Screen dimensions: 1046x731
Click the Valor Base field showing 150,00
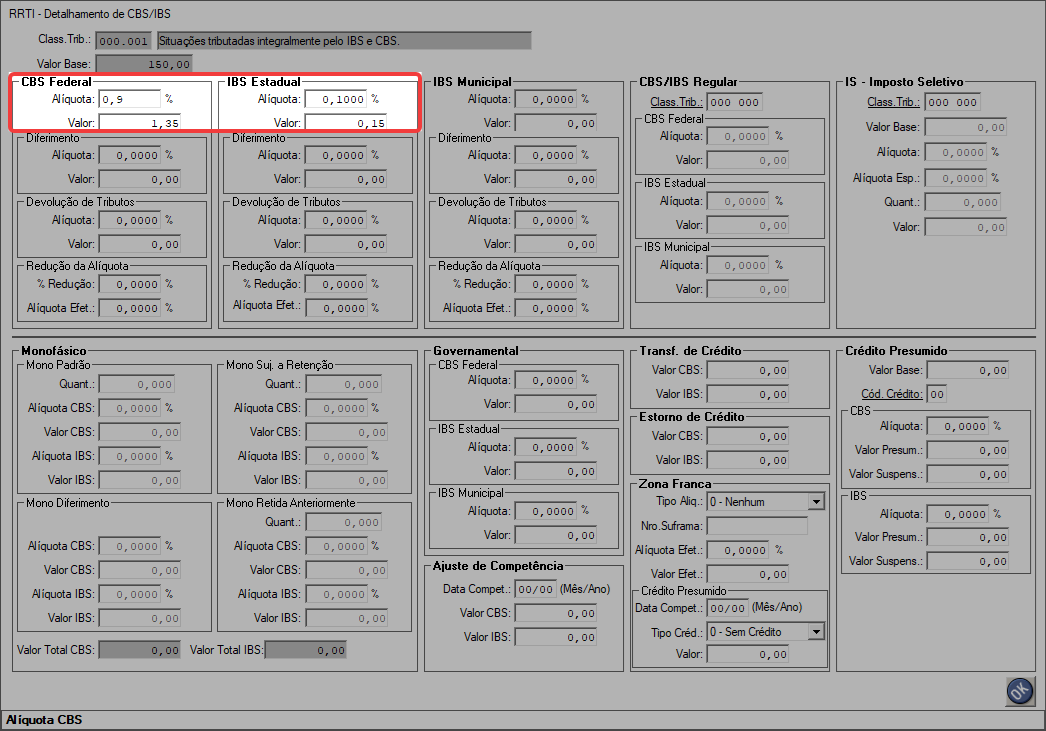click(144, 64)
